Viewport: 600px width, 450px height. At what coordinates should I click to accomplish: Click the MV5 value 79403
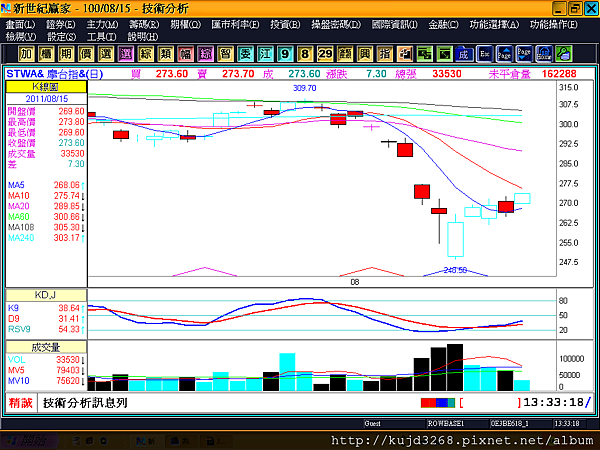pos(68,370)
